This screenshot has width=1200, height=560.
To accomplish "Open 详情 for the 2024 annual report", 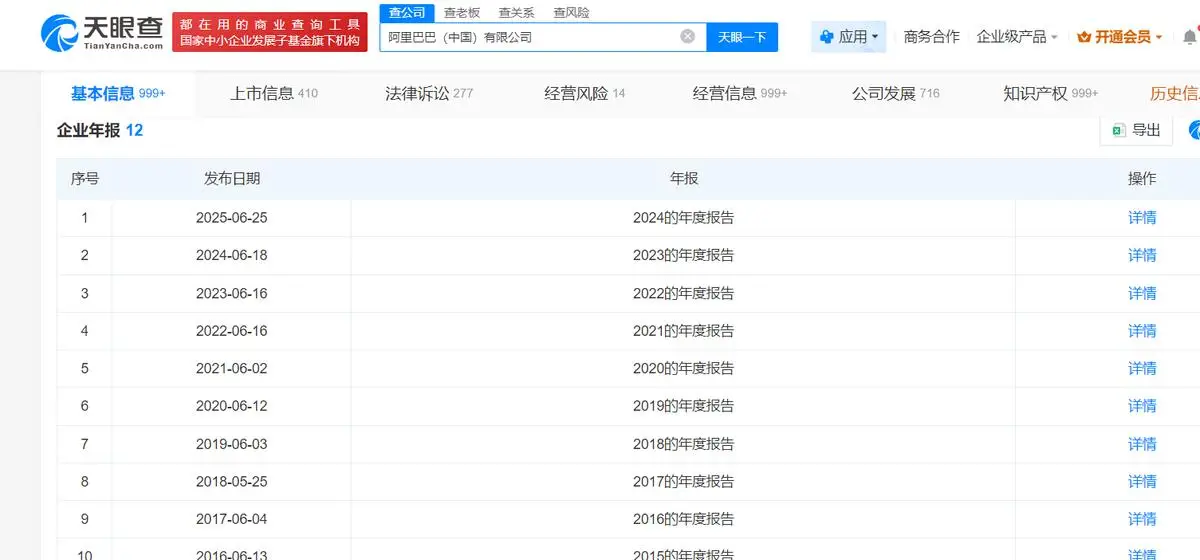I will tap(1142, 217).
